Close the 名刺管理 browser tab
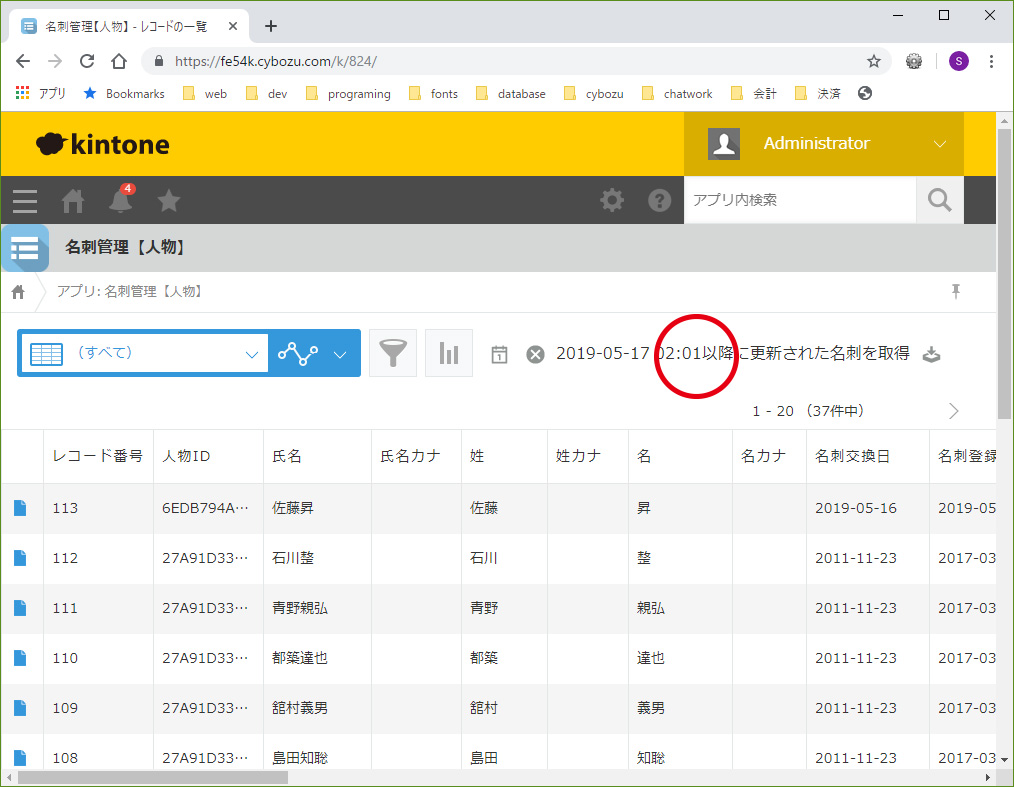The height and width of the screenshot is (787, 1014). [x=233, y=27]
